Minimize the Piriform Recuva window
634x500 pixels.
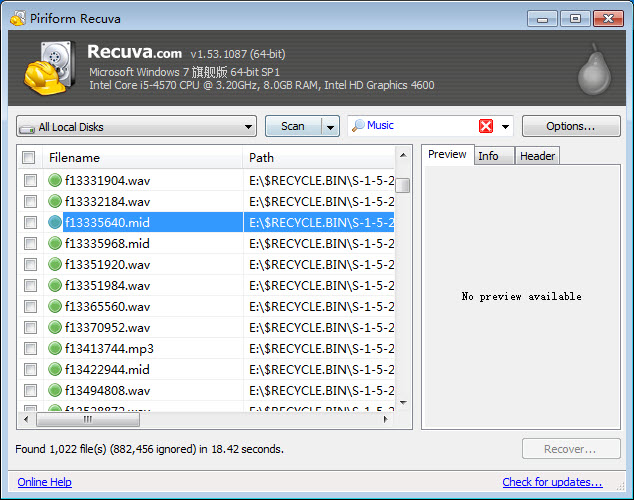click(542, 19)
